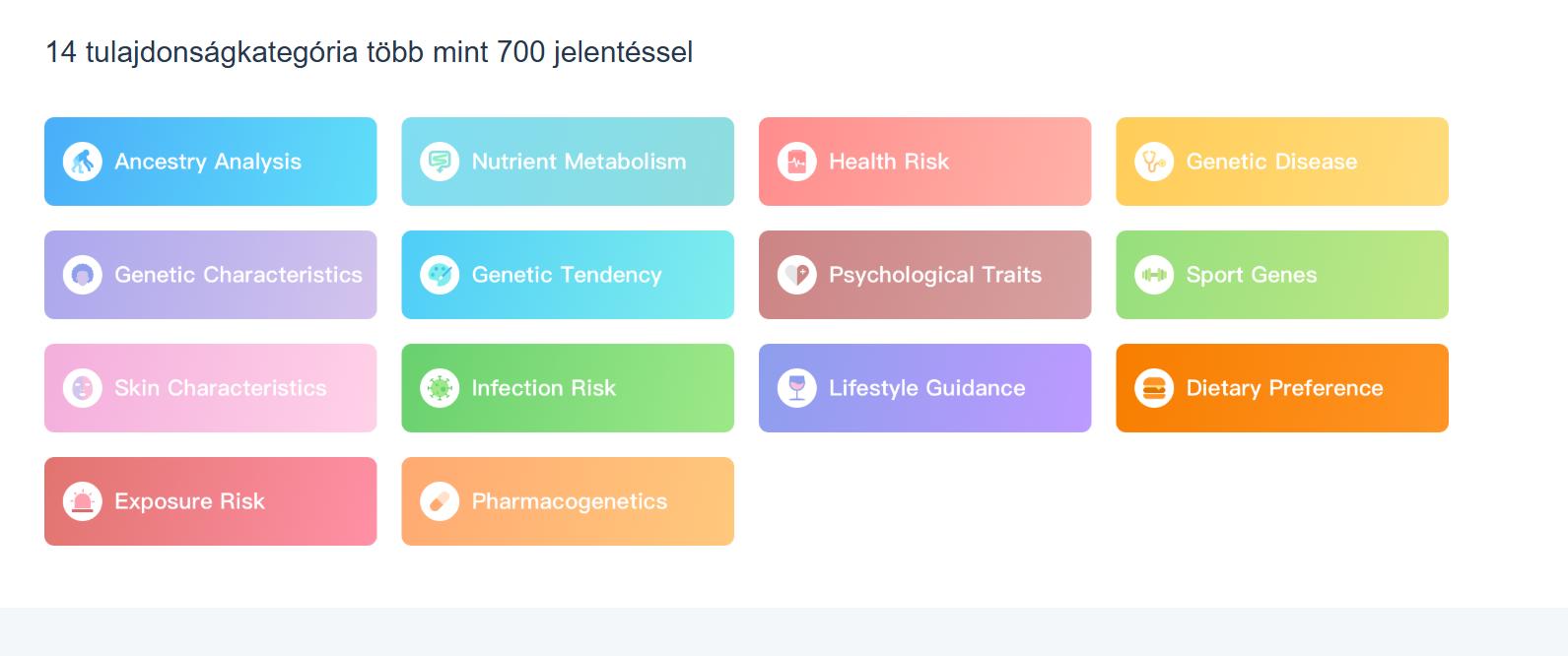Click the virus icon on Infection Risk

coord(440,388)
